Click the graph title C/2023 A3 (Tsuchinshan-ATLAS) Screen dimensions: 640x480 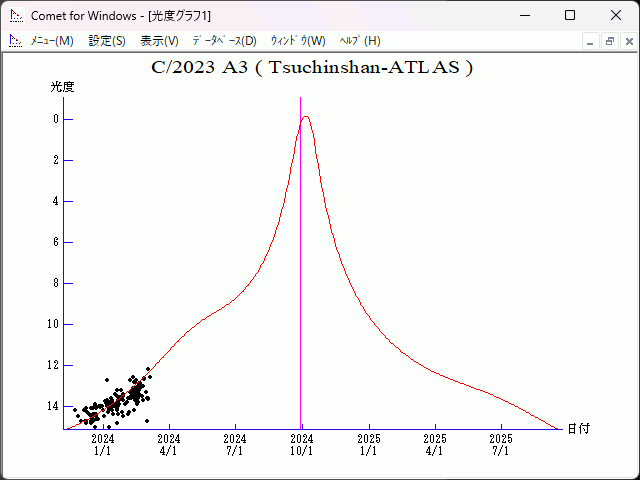(312, 67)
